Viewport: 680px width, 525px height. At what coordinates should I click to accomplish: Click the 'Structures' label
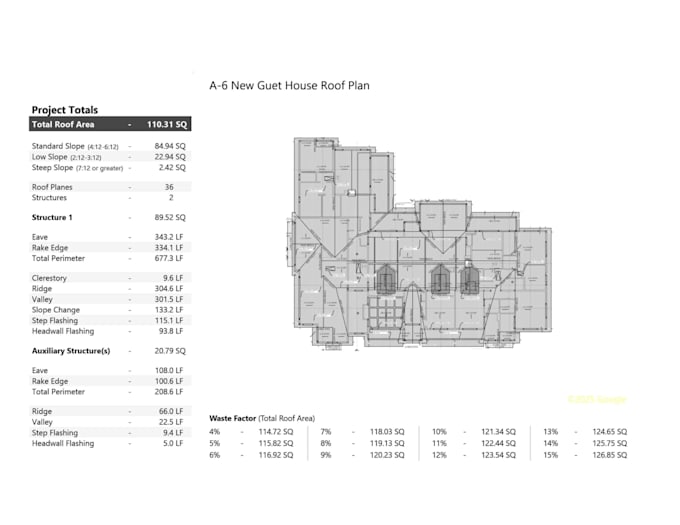pos(49,198)
